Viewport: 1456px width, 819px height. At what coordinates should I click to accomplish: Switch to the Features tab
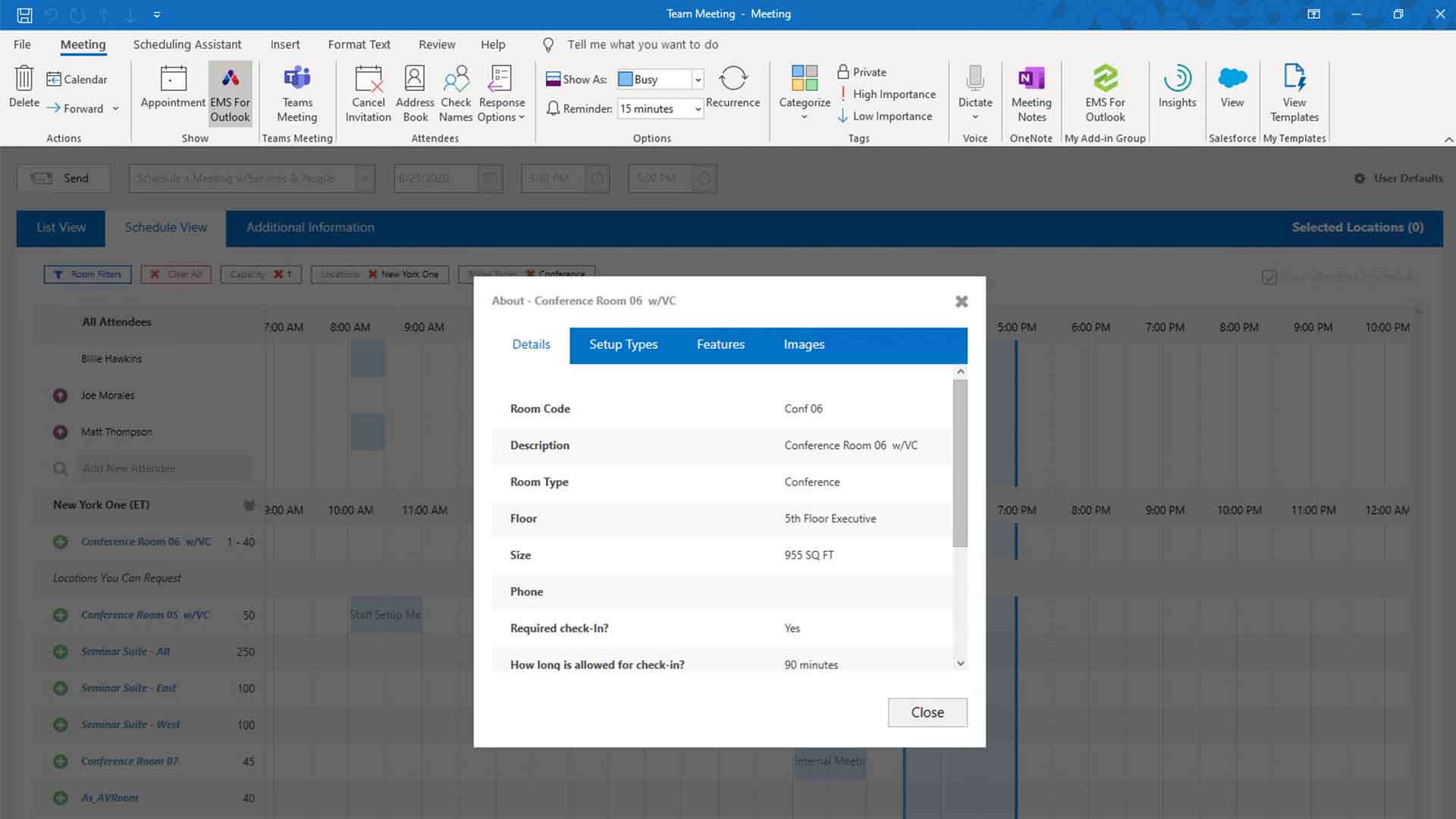point(720,344)
